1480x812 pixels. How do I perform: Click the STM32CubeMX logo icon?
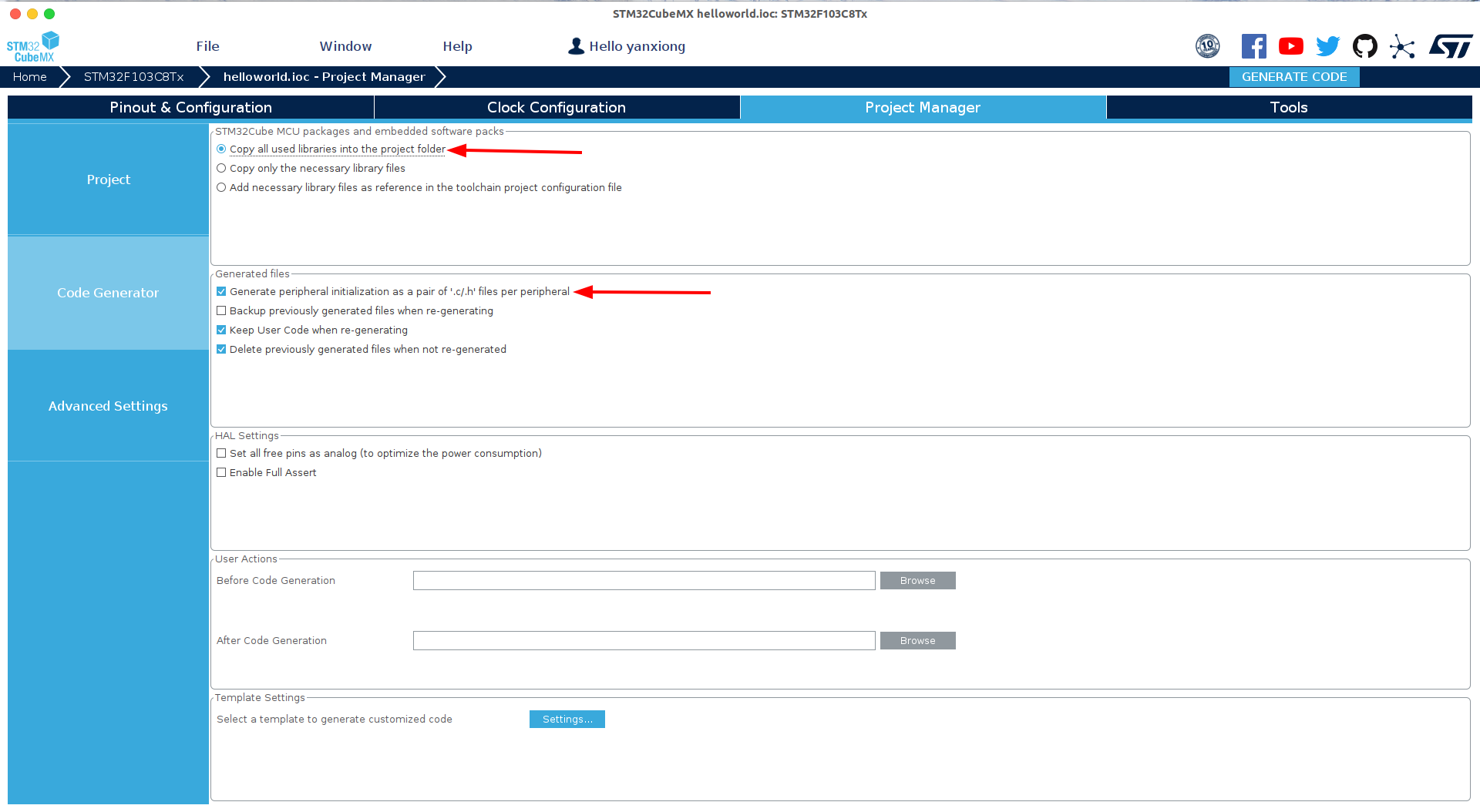pos(33,47)
